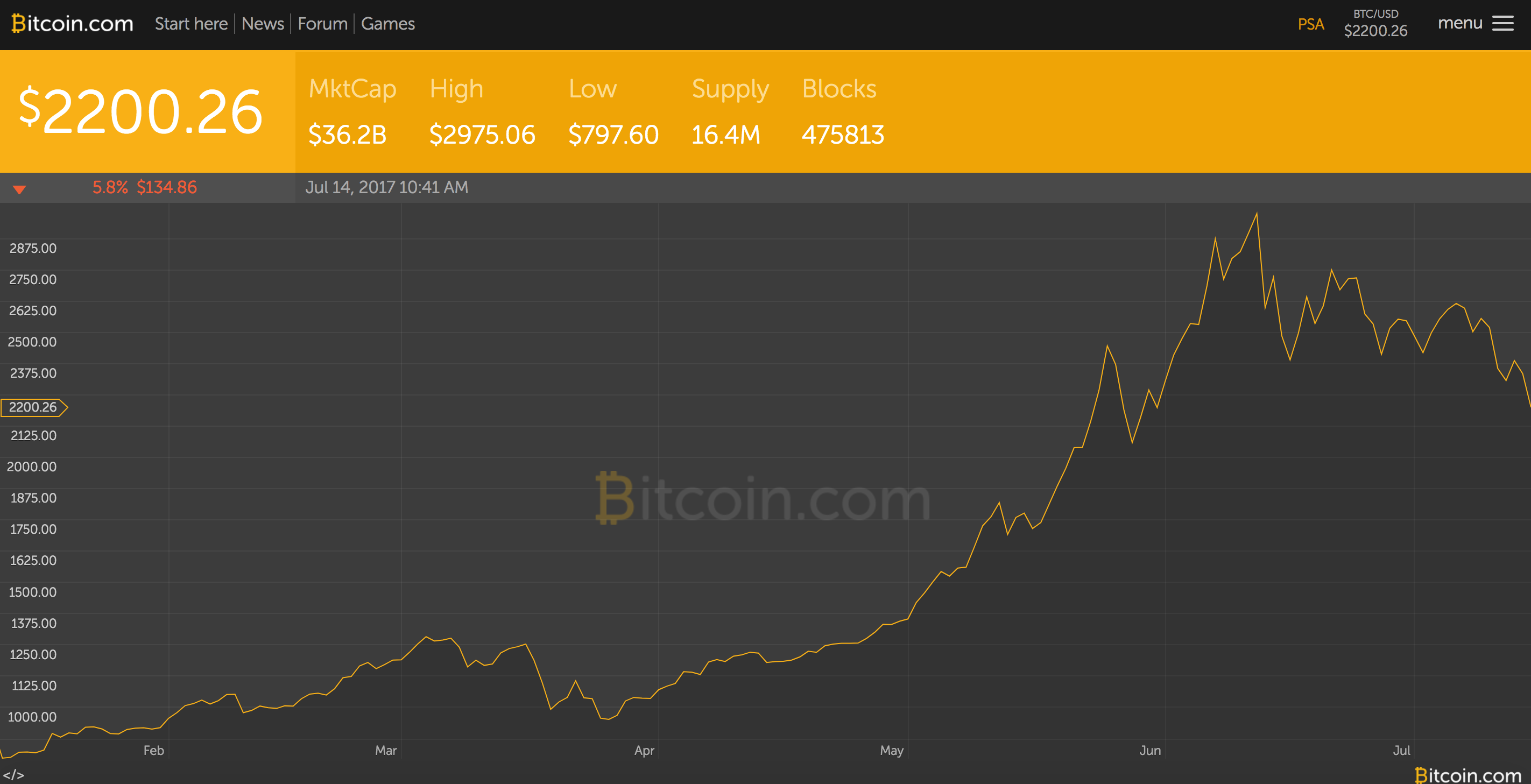This screenshot has width=1531, height=784.
Task: Expand the menu text button
Action: pyautogui.click(x=1459, y=23)
